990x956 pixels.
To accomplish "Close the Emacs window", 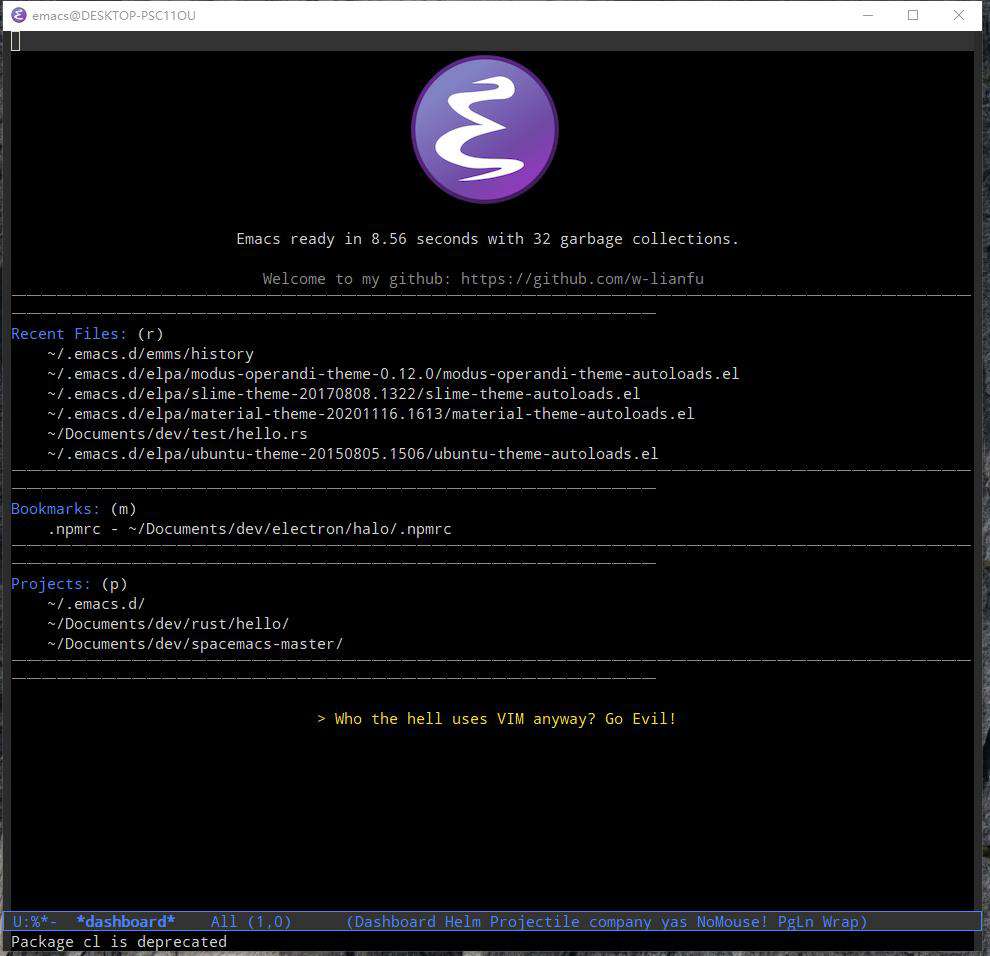I will click(958, 15).
